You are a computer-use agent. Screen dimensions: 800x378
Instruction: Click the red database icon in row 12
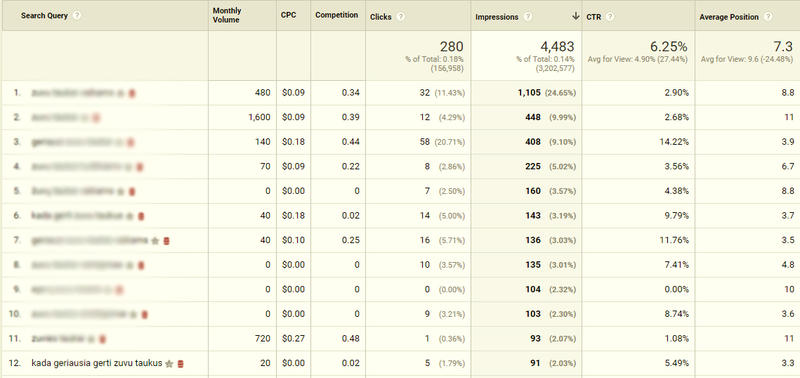(x=181, y=364)
